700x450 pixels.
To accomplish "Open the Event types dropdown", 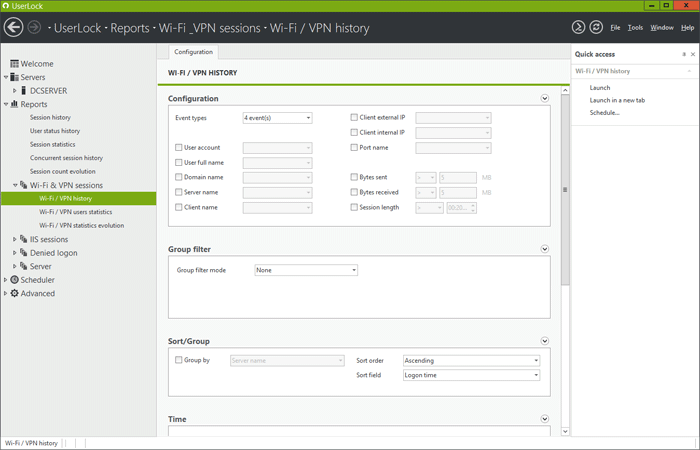I will pos(277,118).
